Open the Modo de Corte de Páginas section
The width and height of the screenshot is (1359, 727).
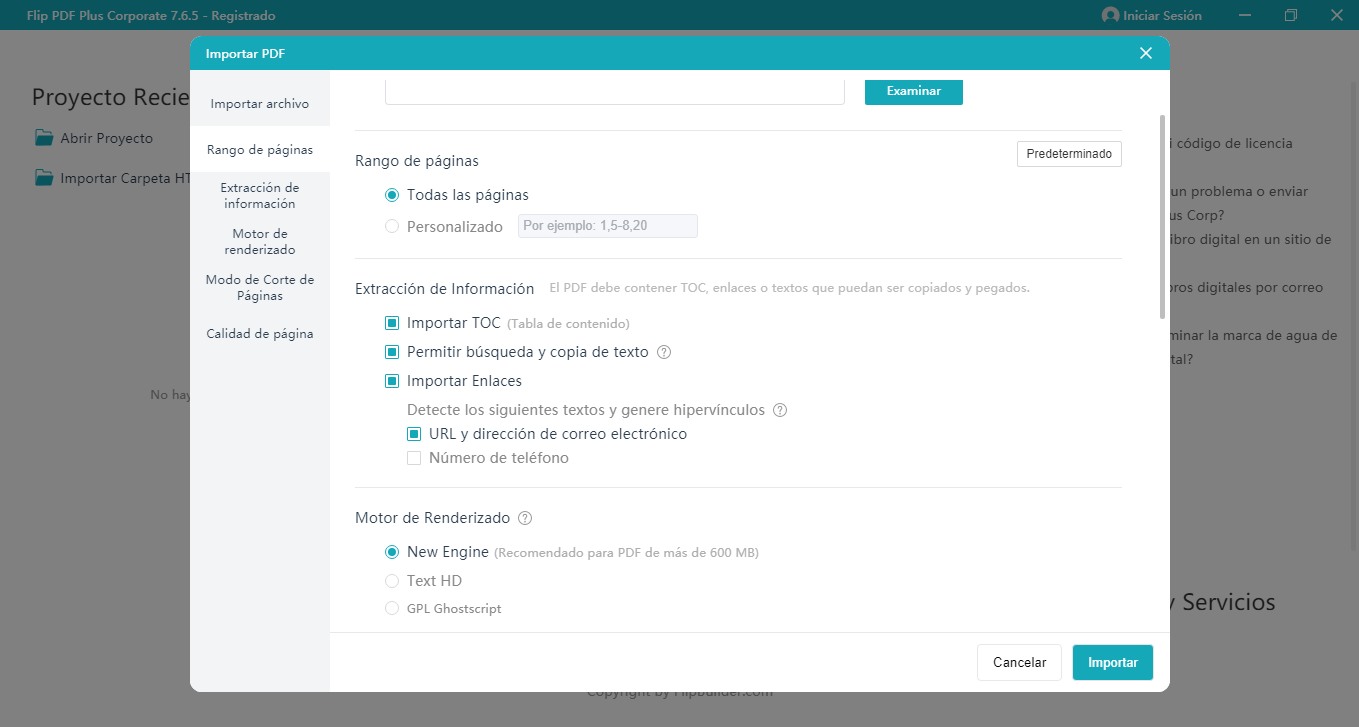click(259, 287)
